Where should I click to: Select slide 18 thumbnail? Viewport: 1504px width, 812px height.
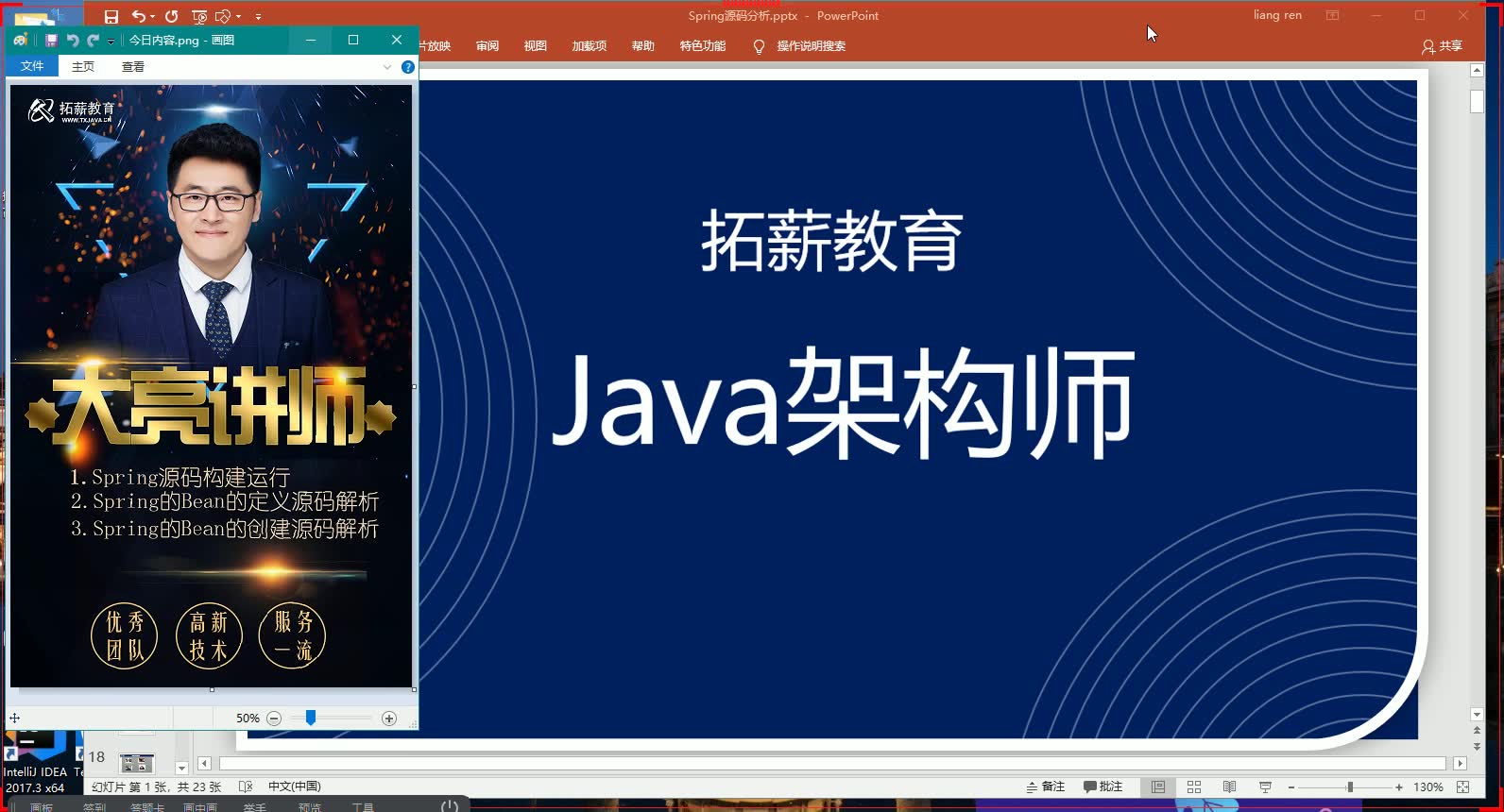[136, 763]
